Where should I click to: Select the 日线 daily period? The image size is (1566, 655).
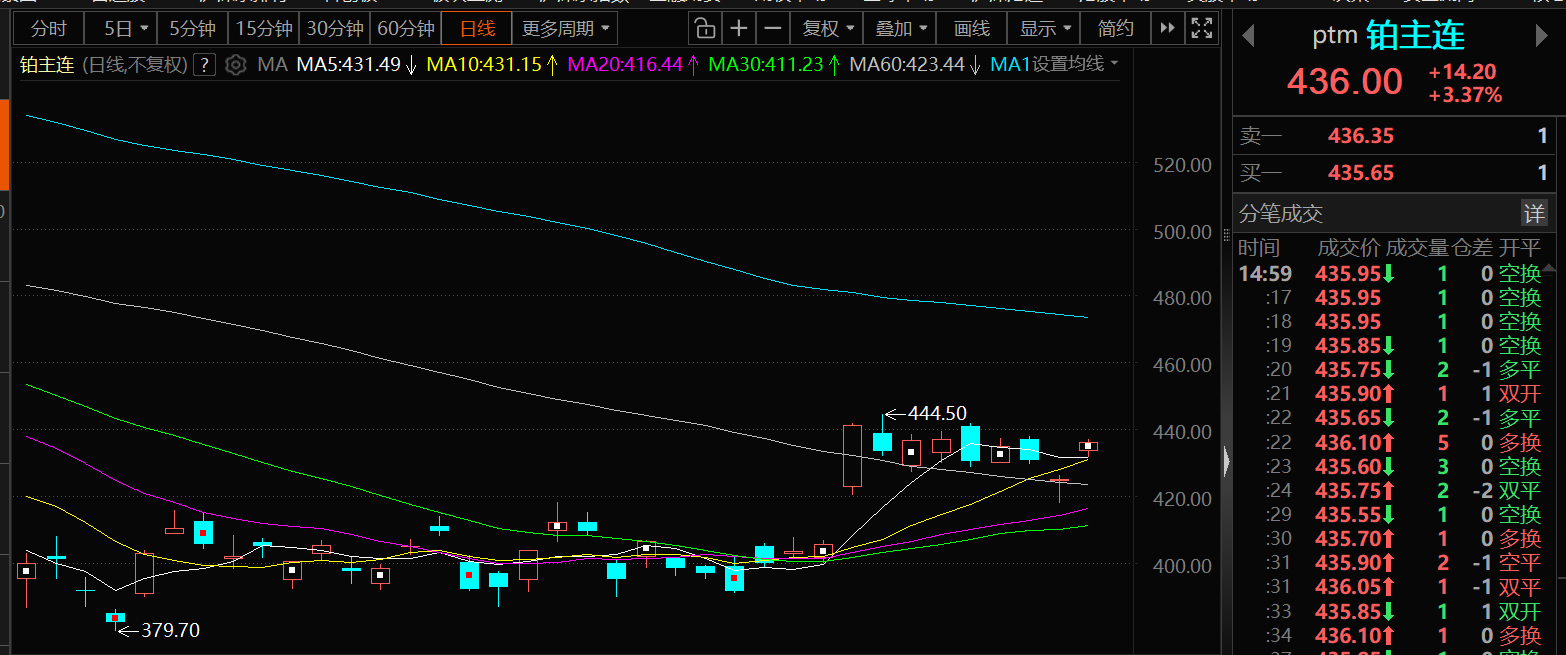click(477, 28)
